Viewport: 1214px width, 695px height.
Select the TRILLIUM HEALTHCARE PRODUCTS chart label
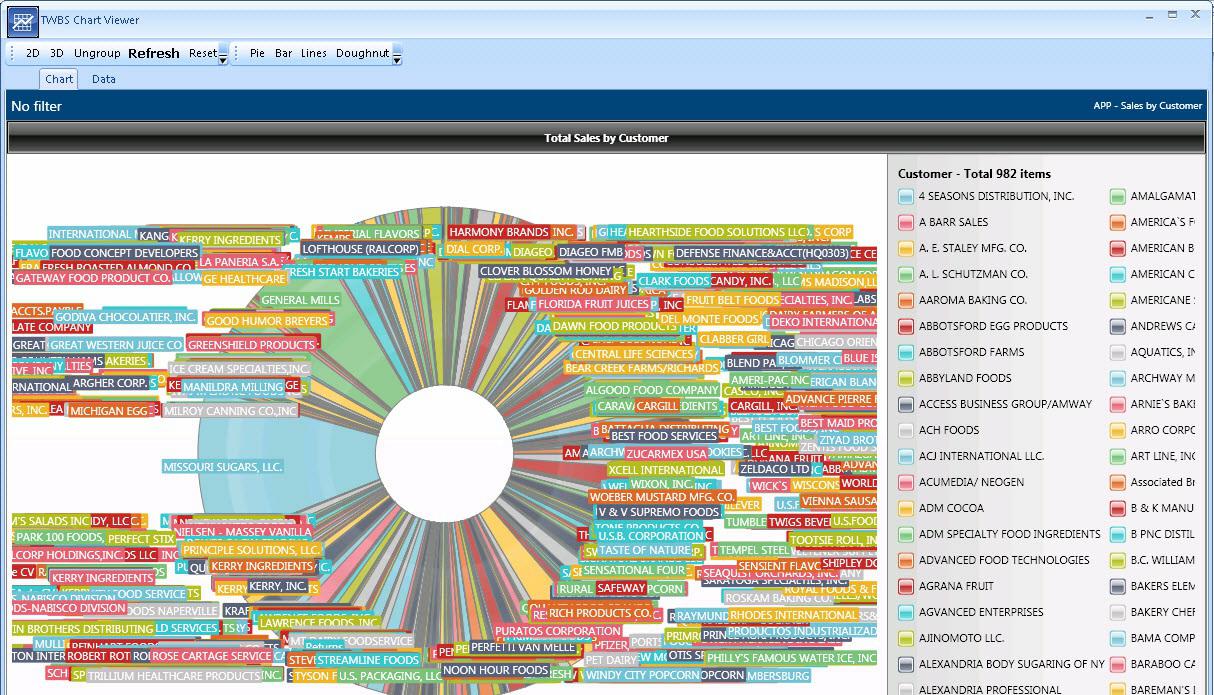click(x=174, y=676)
